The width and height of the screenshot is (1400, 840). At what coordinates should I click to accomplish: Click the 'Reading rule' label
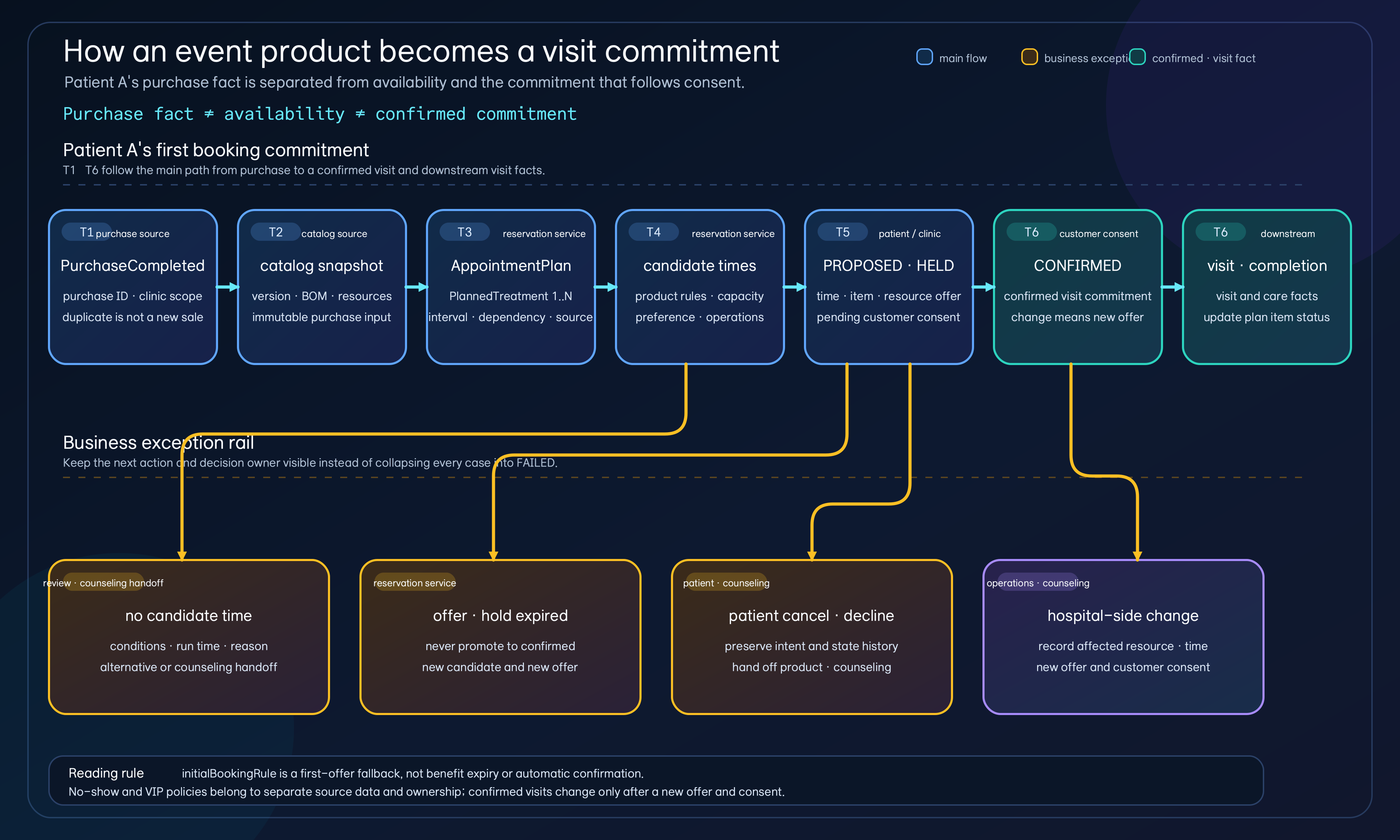point(106,773)
